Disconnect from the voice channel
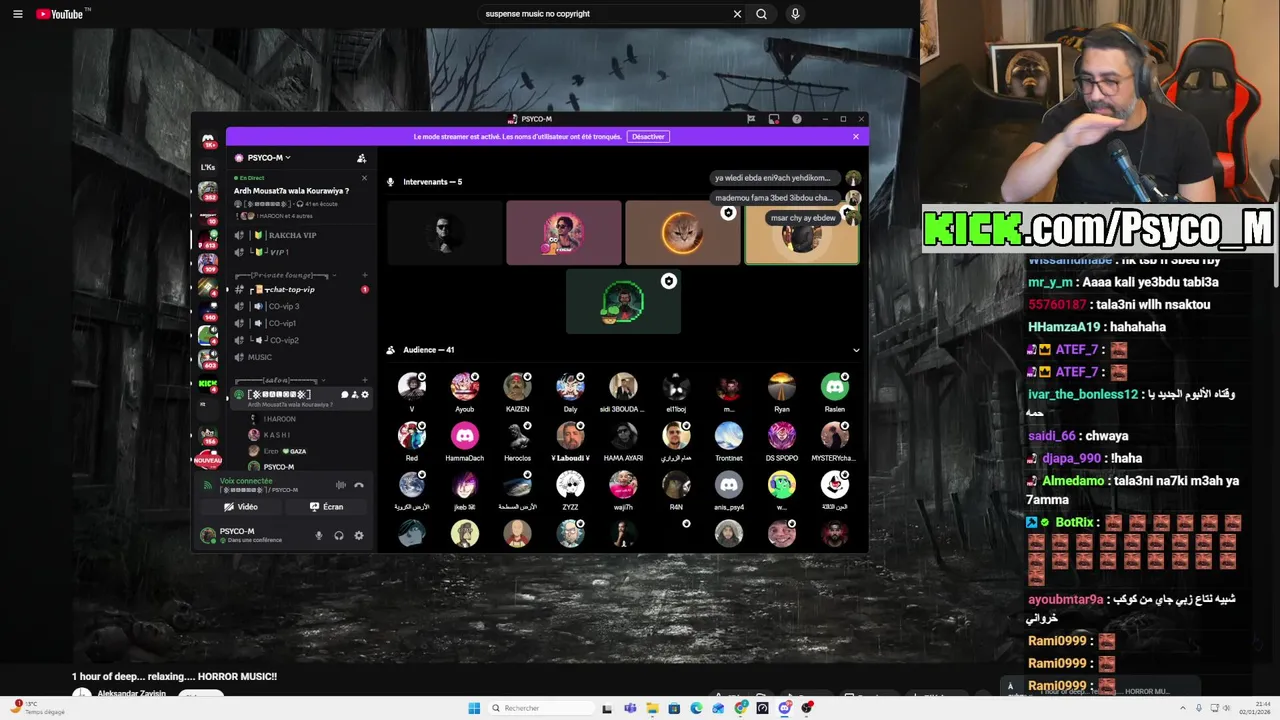Viewport: 1280px width, 720px height. click(x=359, y=485)
